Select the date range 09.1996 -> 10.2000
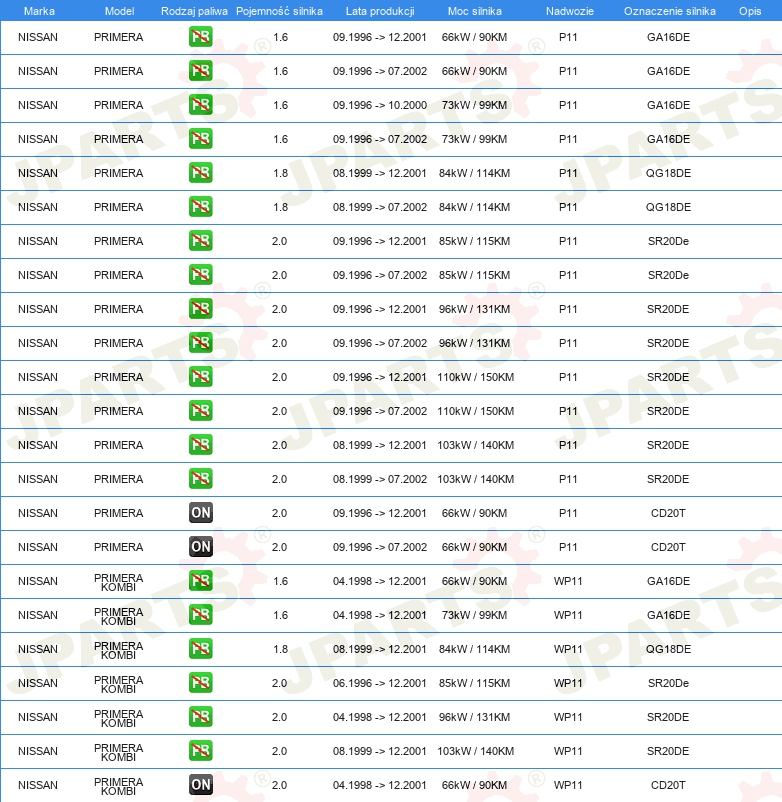 point(379,105)
